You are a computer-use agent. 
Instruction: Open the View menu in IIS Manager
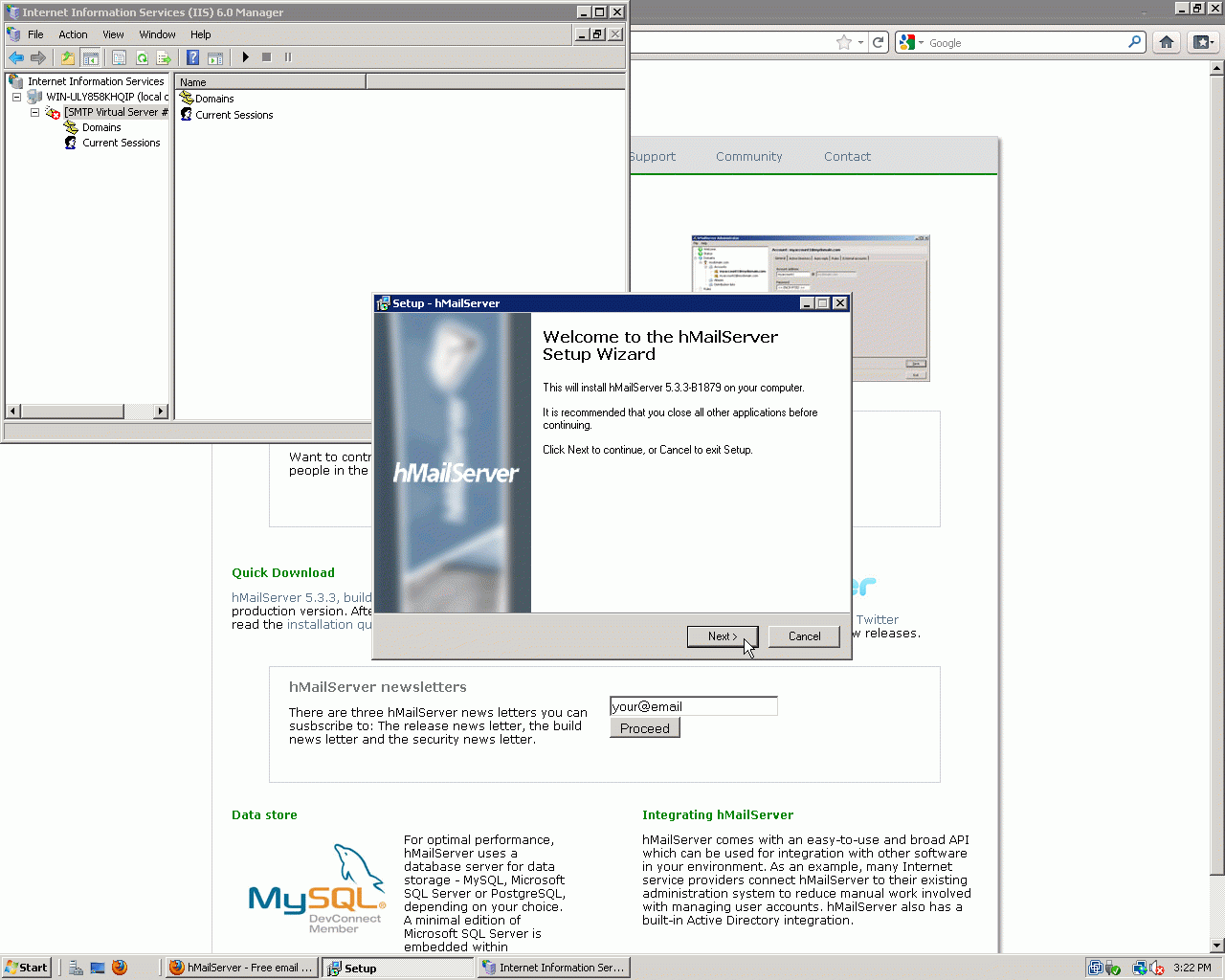(x=113, y=34)
